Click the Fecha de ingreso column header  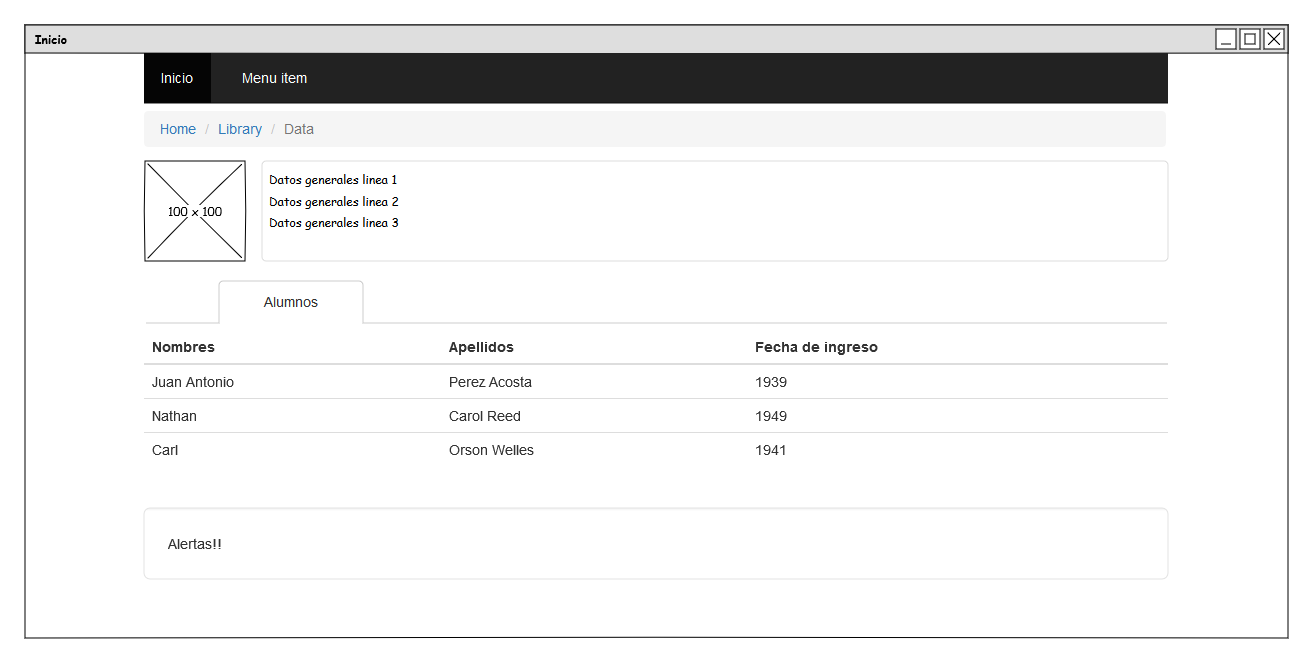tap(816, 347)
